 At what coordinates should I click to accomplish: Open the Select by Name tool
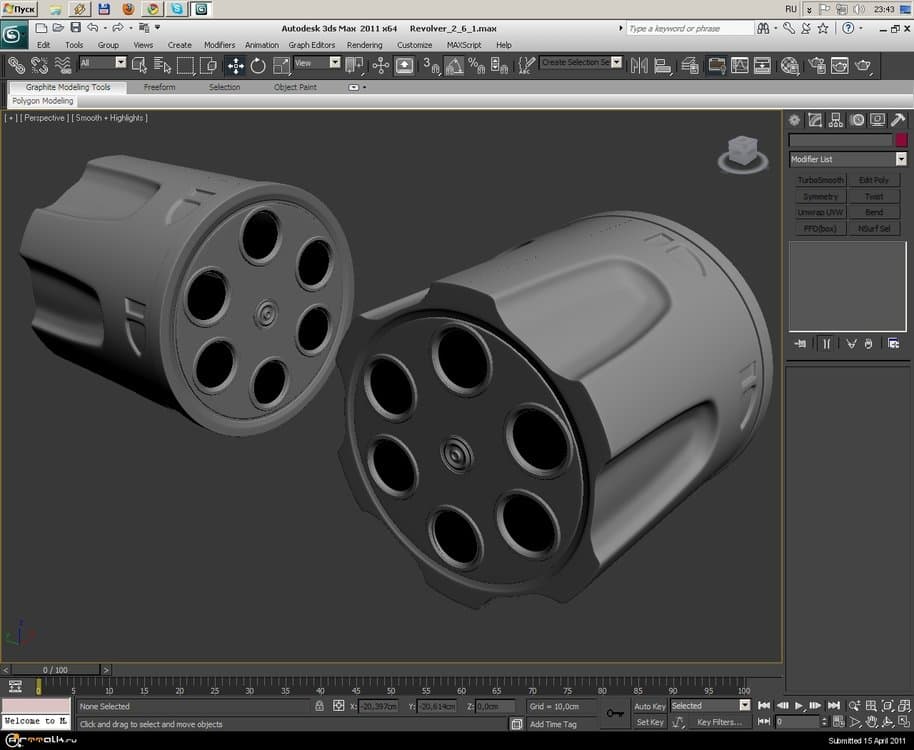coord(161,66)
